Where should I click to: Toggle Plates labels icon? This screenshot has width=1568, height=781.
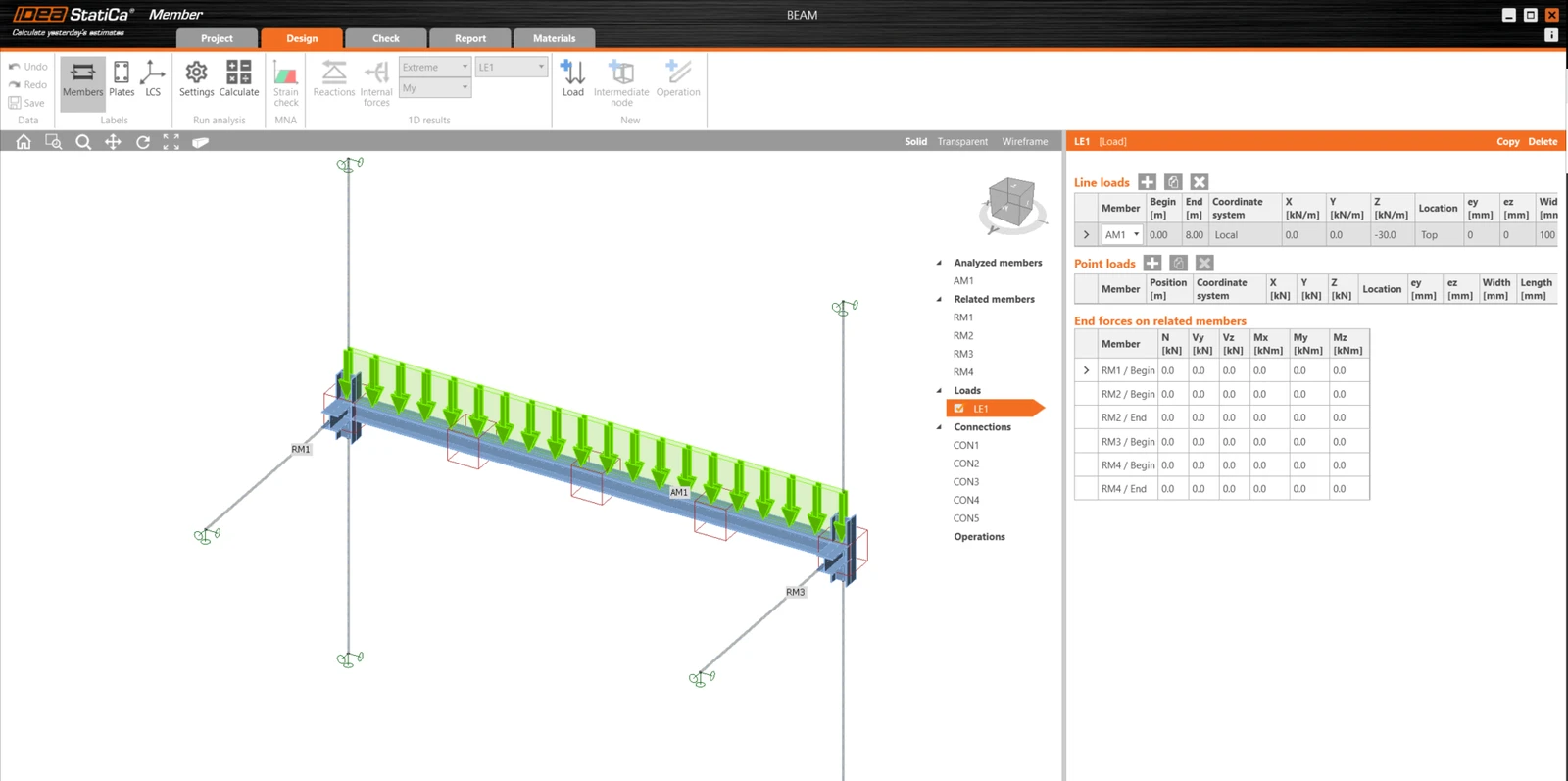(122, 79)
